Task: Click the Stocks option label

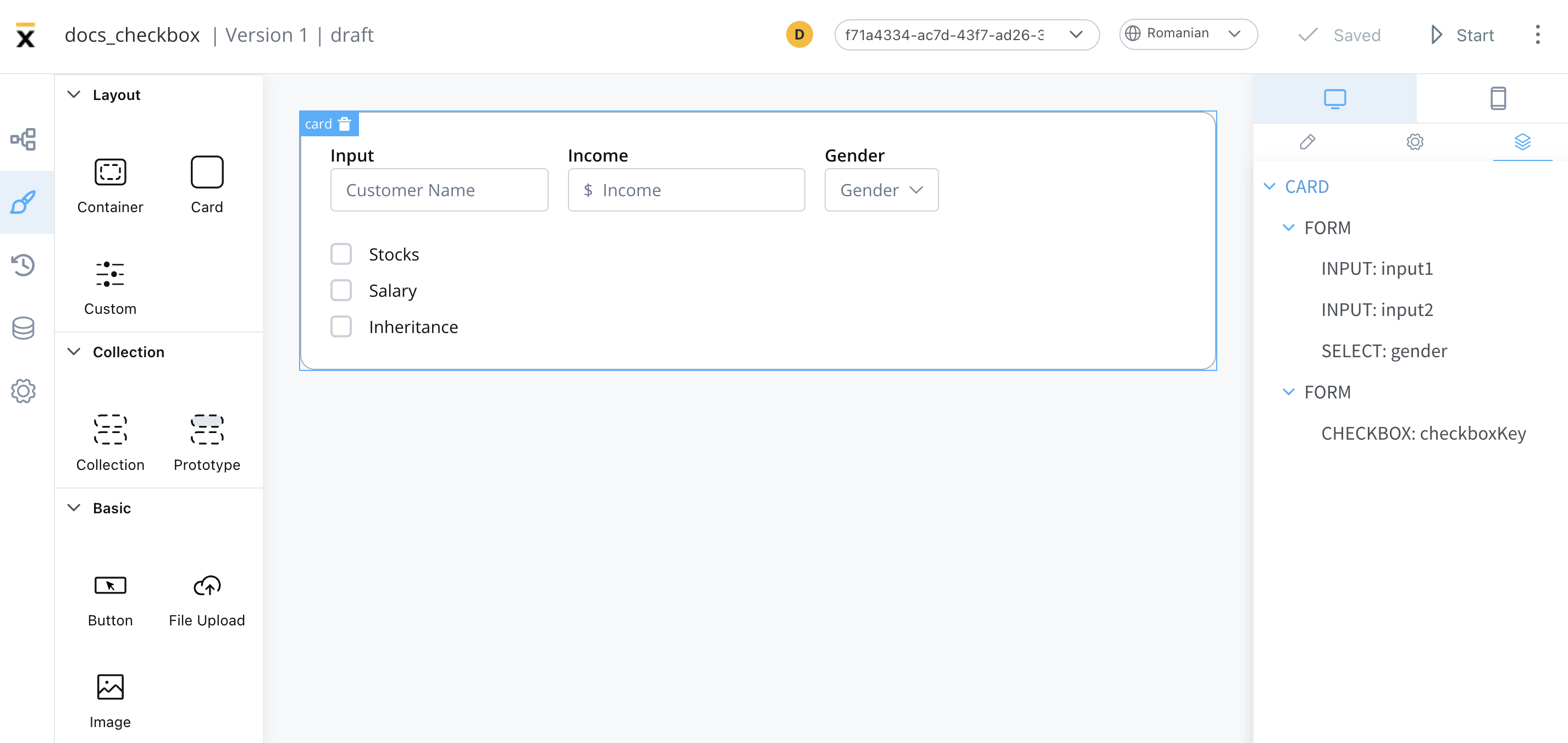Action: pyautogui.click(x=394, y=254)
